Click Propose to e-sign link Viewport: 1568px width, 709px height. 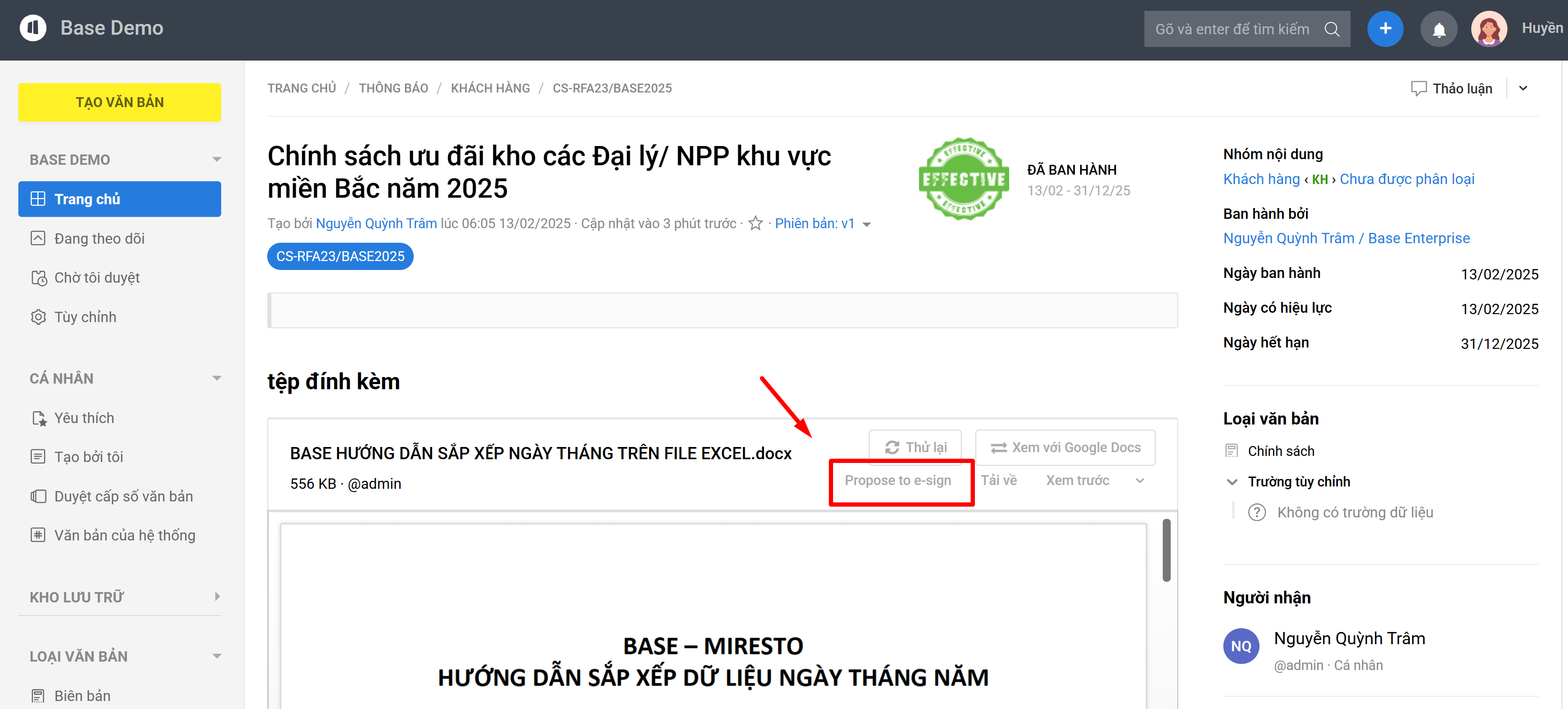pos(897,480)
